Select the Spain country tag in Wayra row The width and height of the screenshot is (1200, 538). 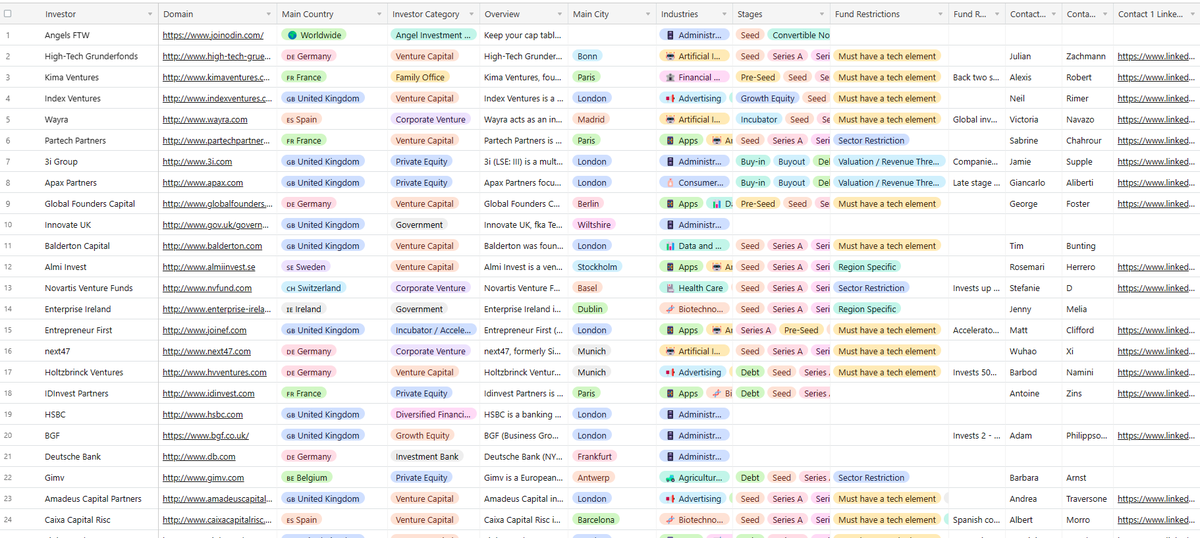pyautogui.click(x=302, y=119)
